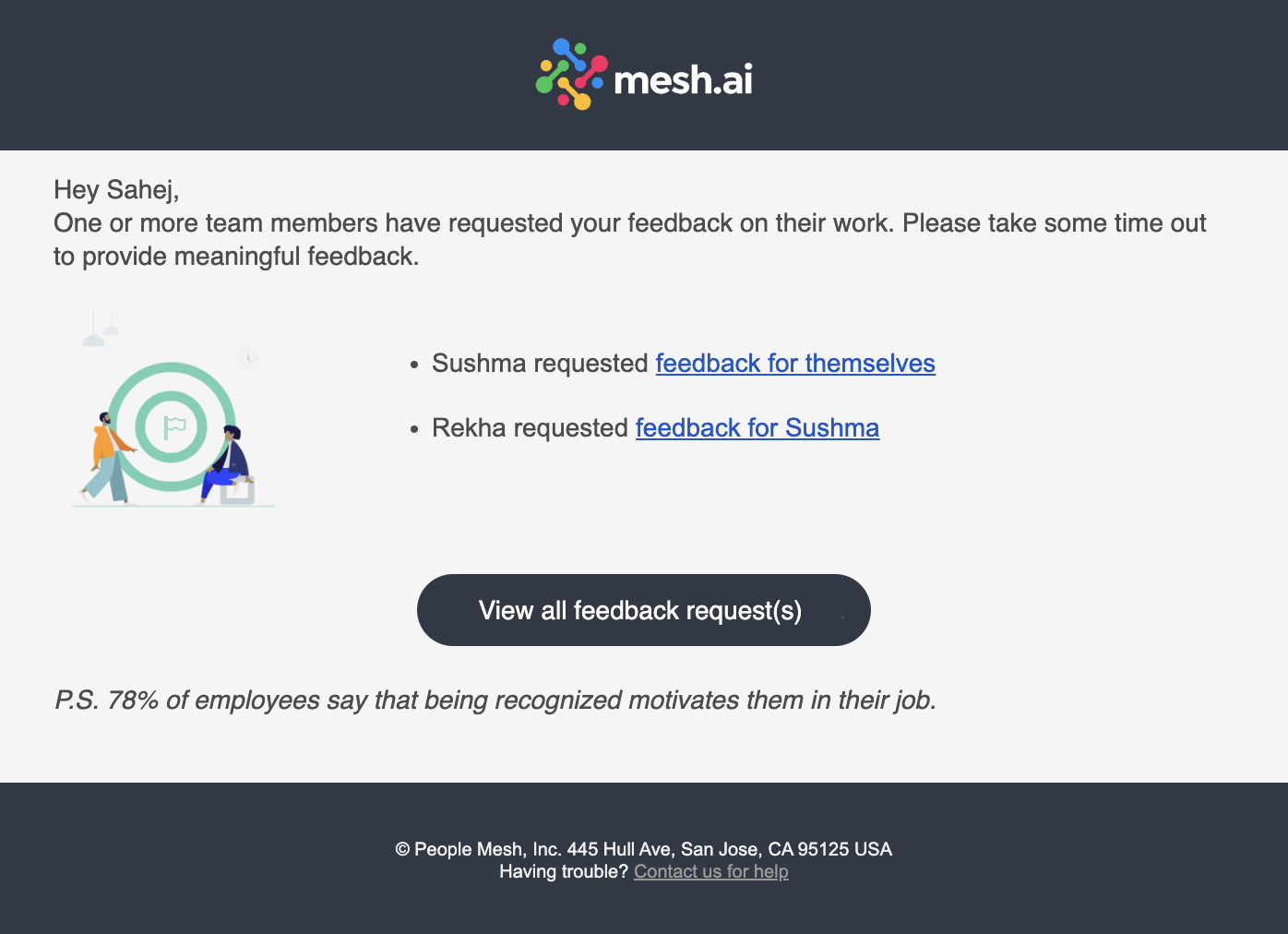This screenshot has height=934, width=1288.
Task: Click the "Having trouble?" footer text
Action: [563, 872]
